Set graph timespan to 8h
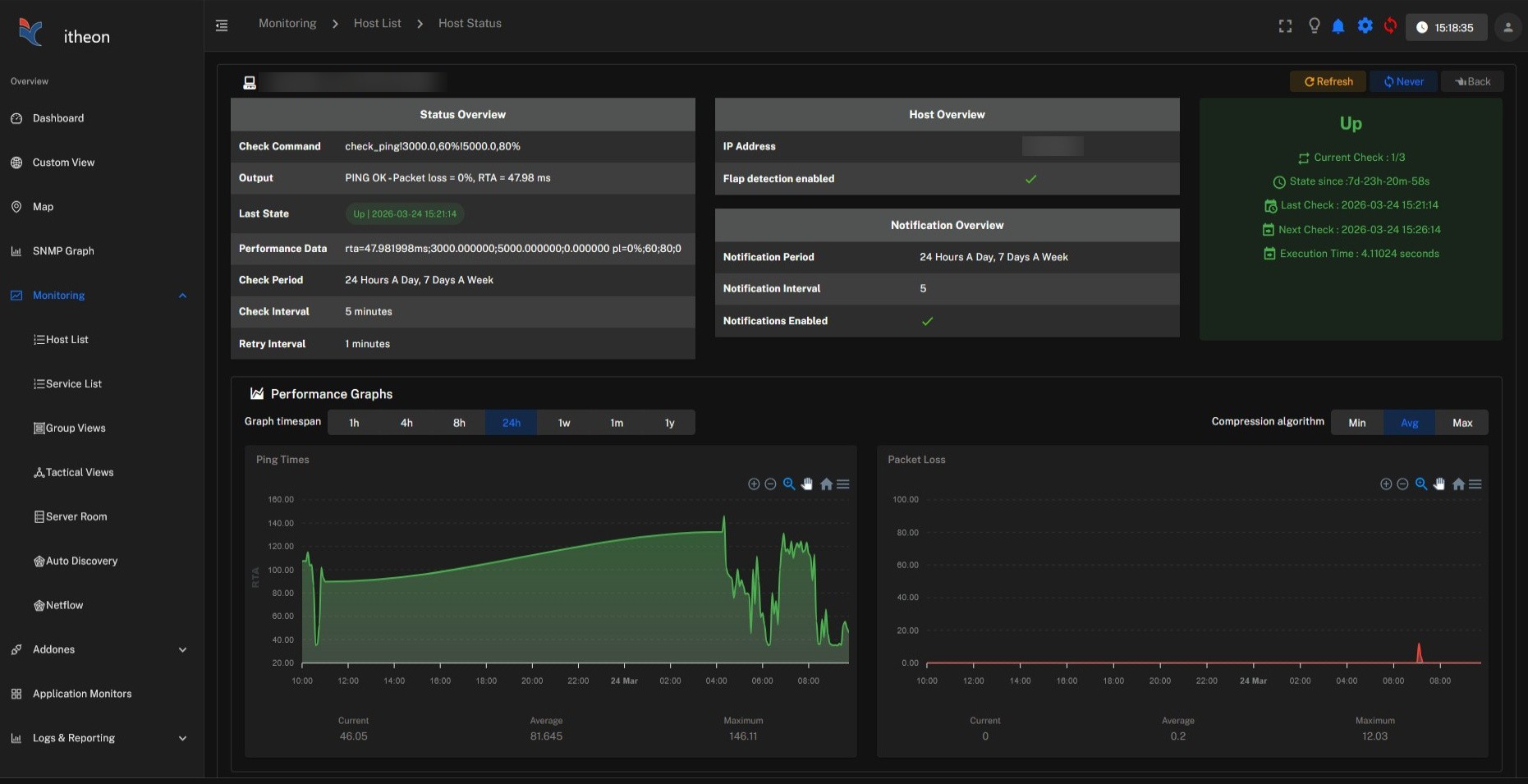 tap(459, 423)
